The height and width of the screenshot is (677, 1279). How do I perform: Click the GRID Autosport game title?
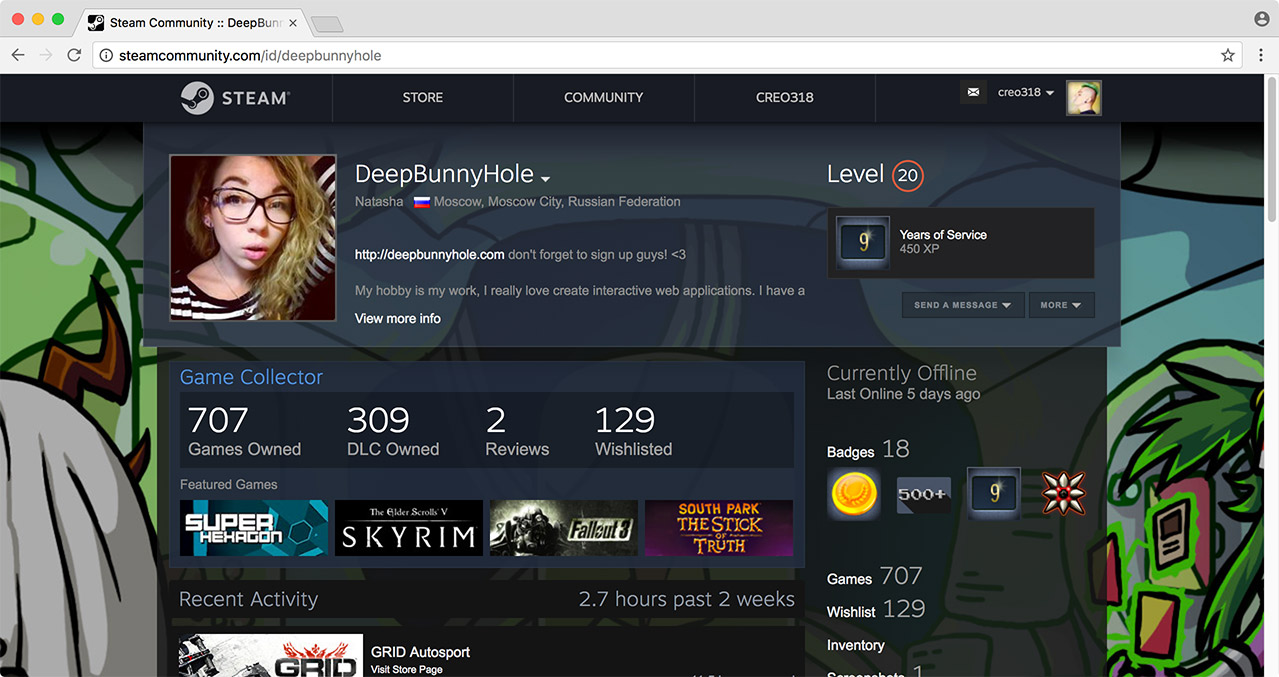coord(420,652)
